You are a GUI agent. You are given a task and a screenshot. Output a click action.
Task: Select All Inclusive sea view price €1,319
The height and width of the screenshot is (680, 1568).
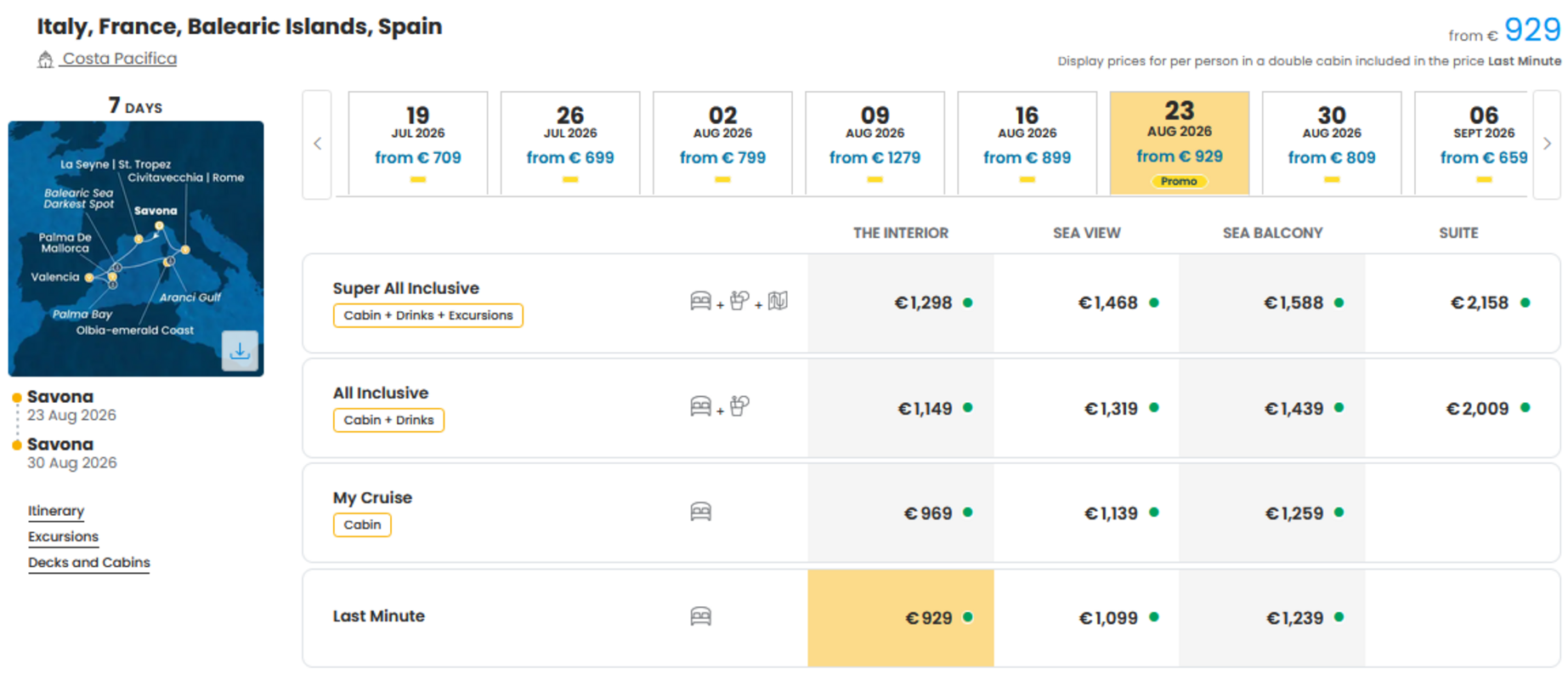click(1086, 408)
